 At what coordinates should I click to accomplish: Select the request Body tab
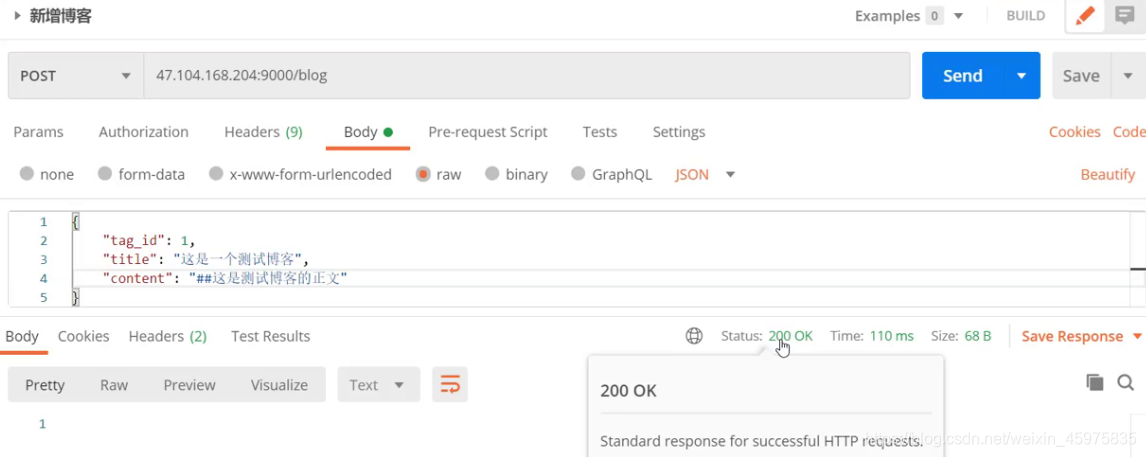(x=368, y=132)
